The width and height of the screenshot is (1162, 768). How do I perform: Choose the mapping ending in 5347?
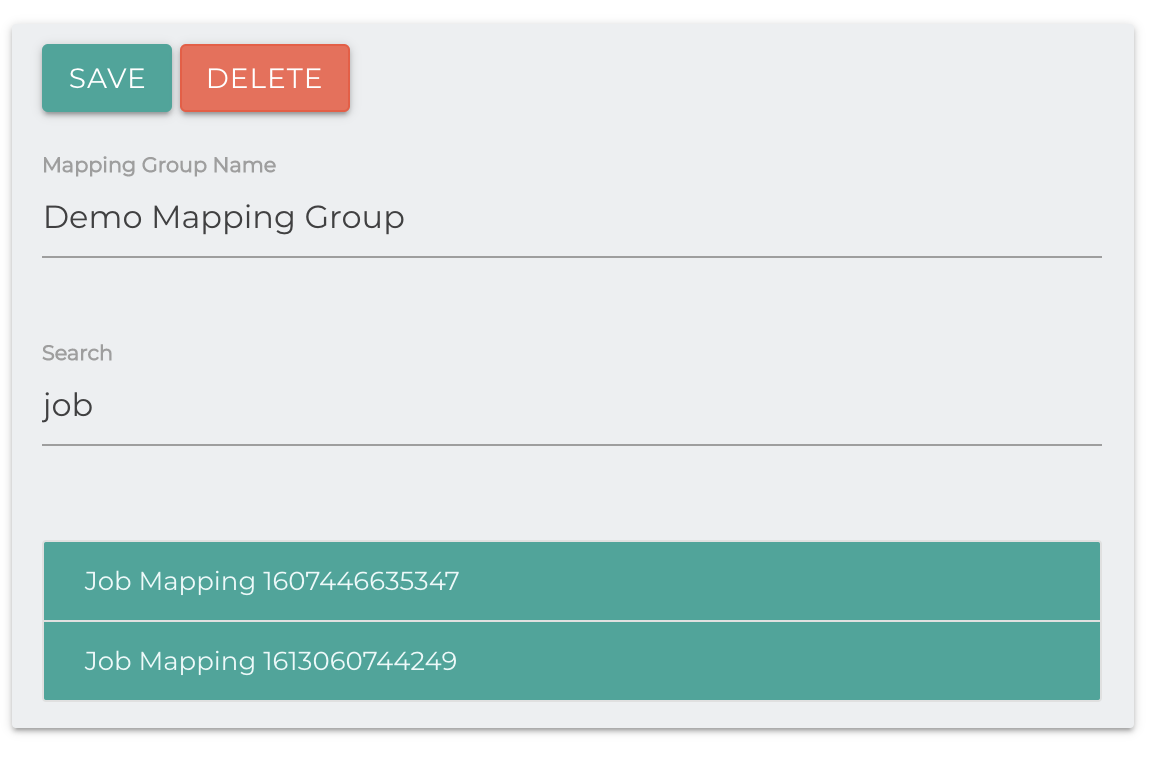[x=272, y=581]
